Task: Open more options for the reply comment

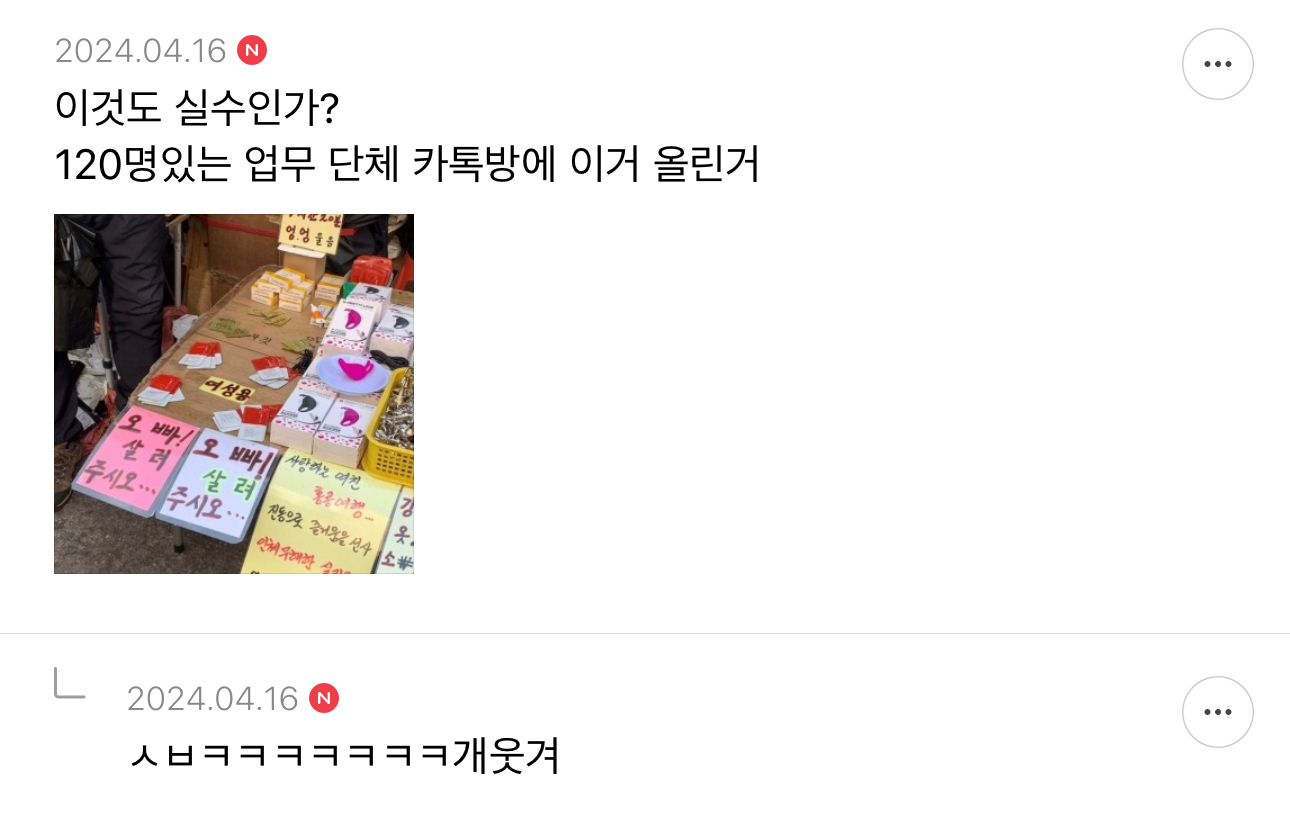Action: pyautogui.click(x=1217, y=712)
